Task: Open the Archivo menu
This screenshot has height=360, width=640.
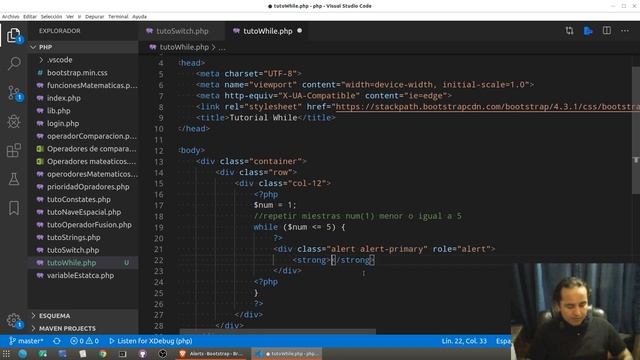Action: click(x=10, y=17)
